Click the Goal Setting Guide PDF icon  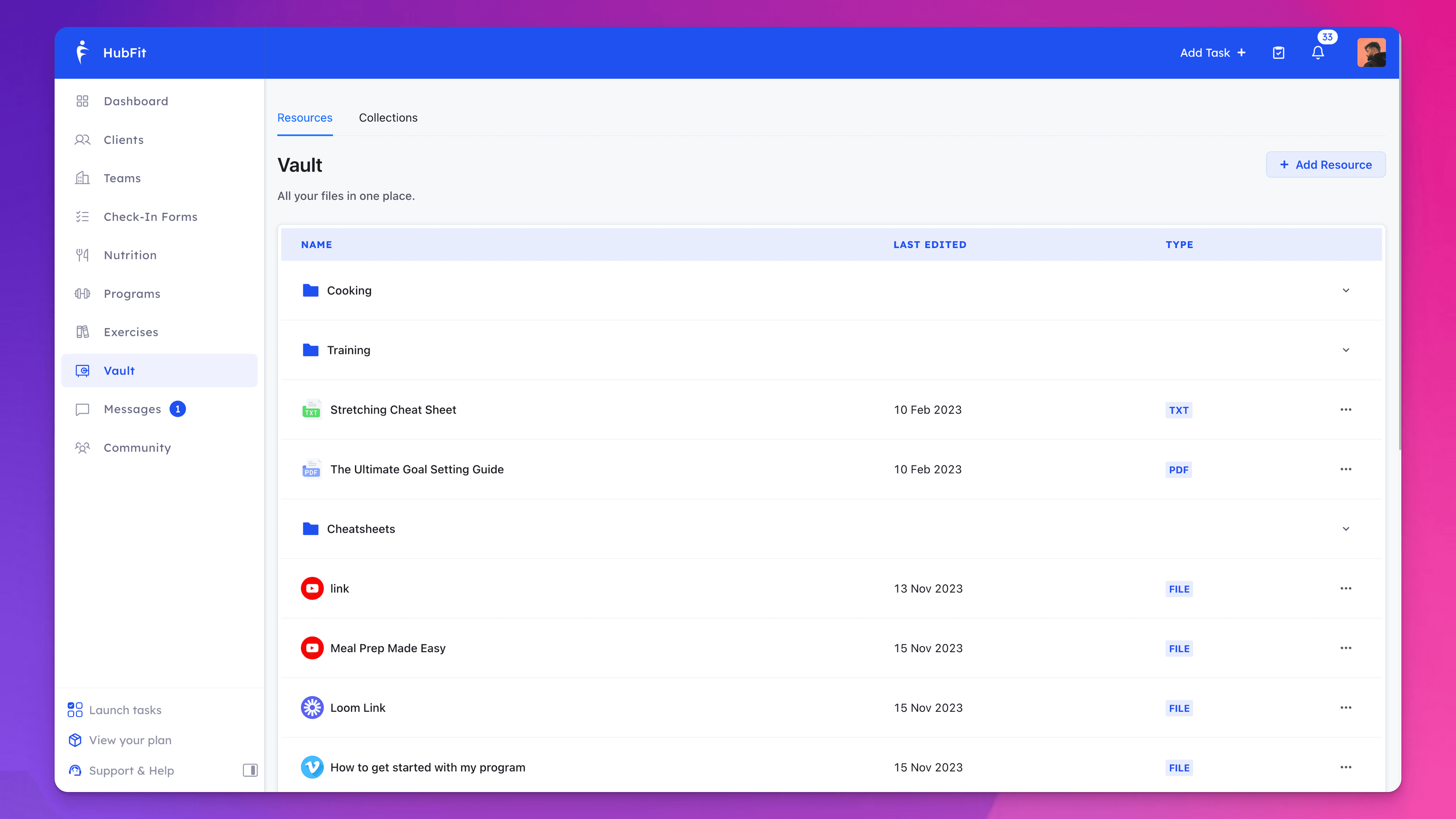pos(311,469)
